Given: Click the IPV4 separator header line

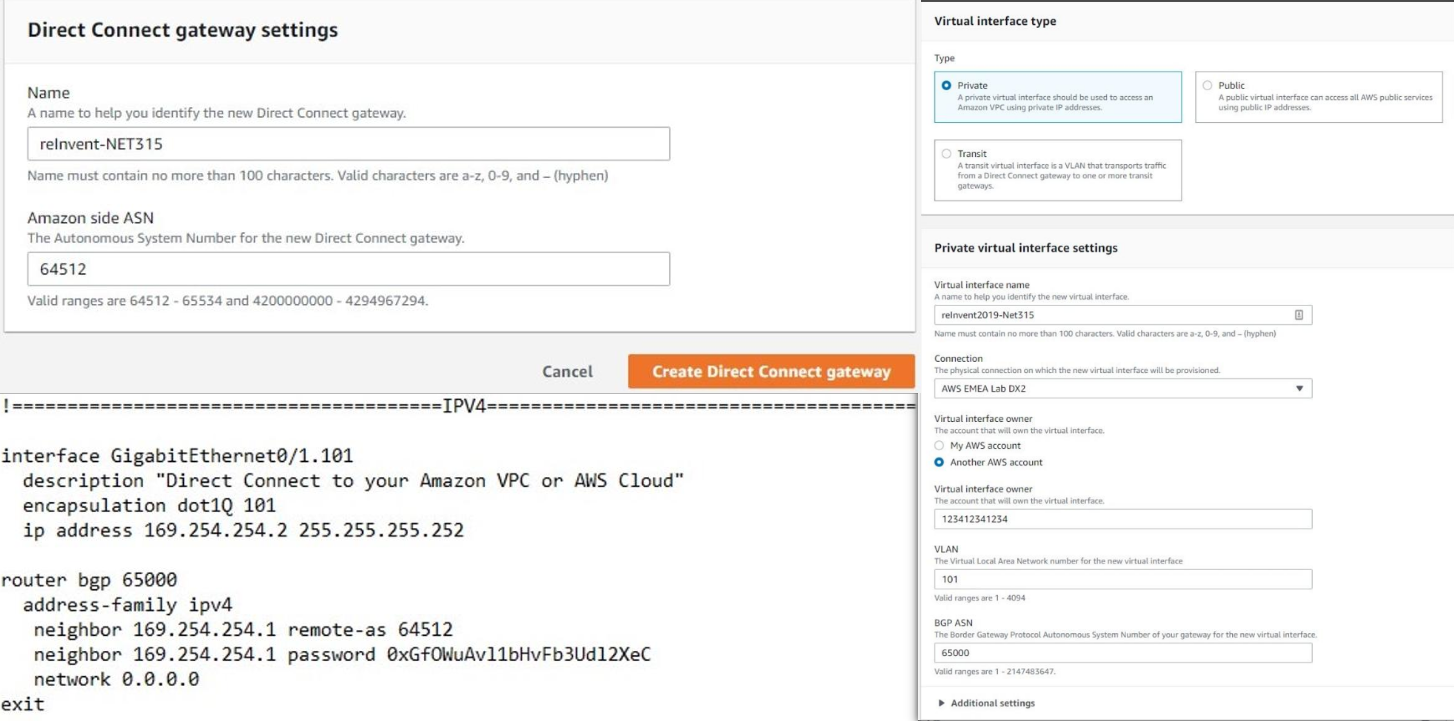Looking at the screenshot, I should coord(458,406).
